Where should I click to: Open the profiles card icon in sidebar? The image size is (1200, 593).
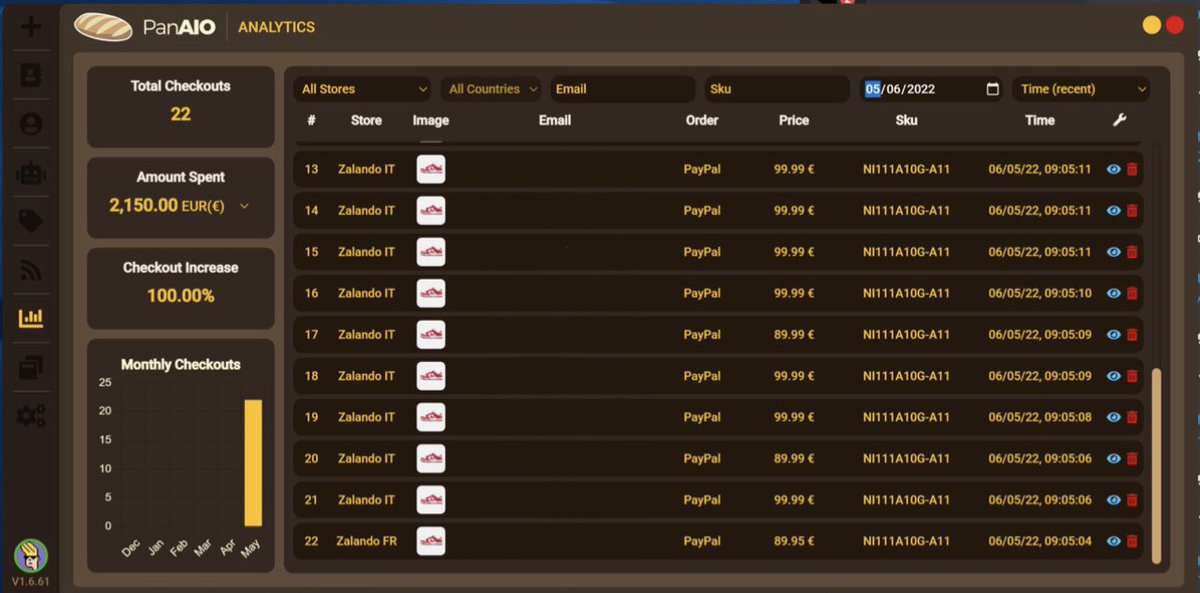tap(31, 75)
